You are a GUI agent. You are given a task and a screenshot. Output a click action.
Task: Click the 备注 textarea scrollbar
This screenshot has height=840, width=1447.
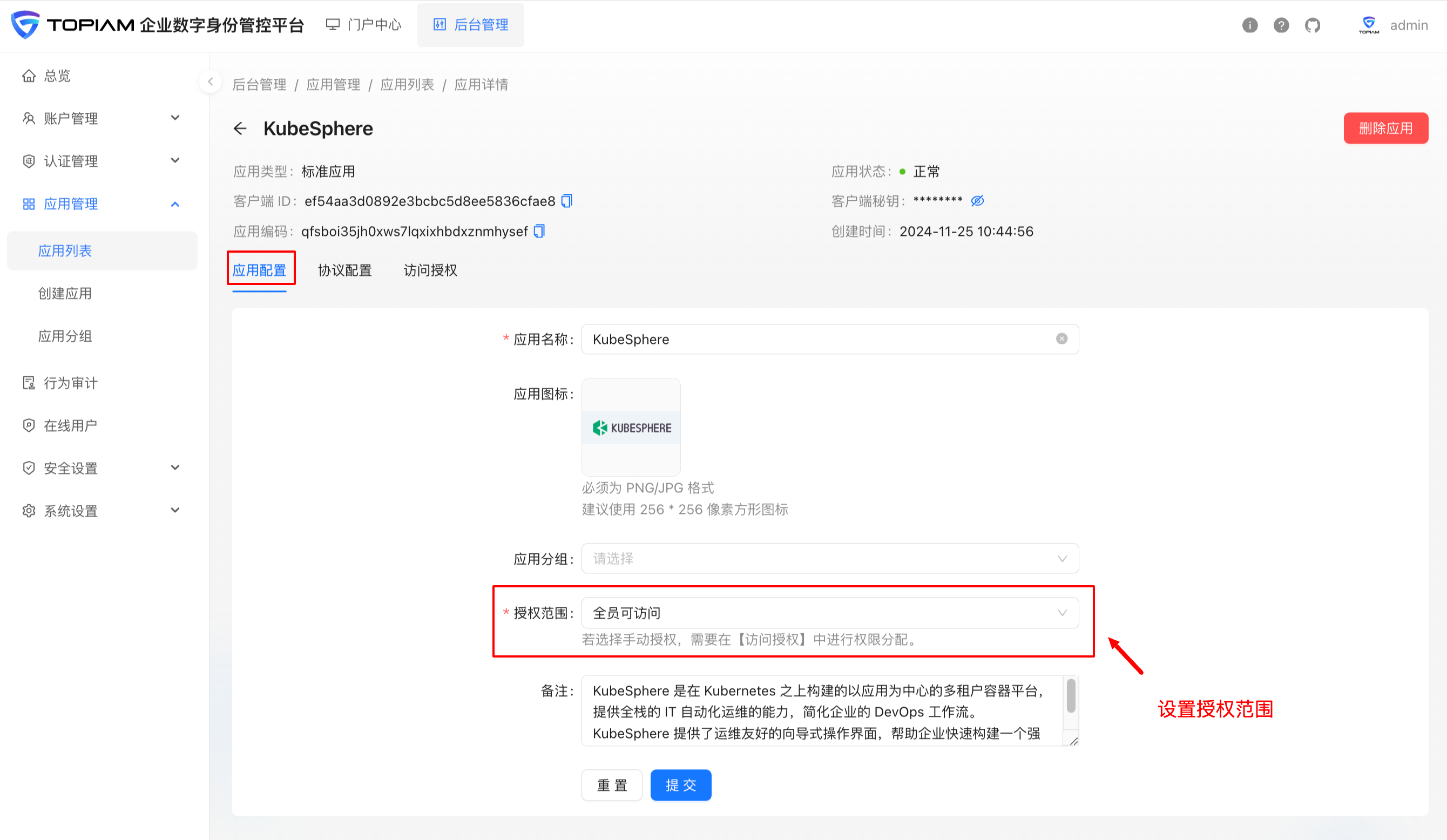point(1070,696)
